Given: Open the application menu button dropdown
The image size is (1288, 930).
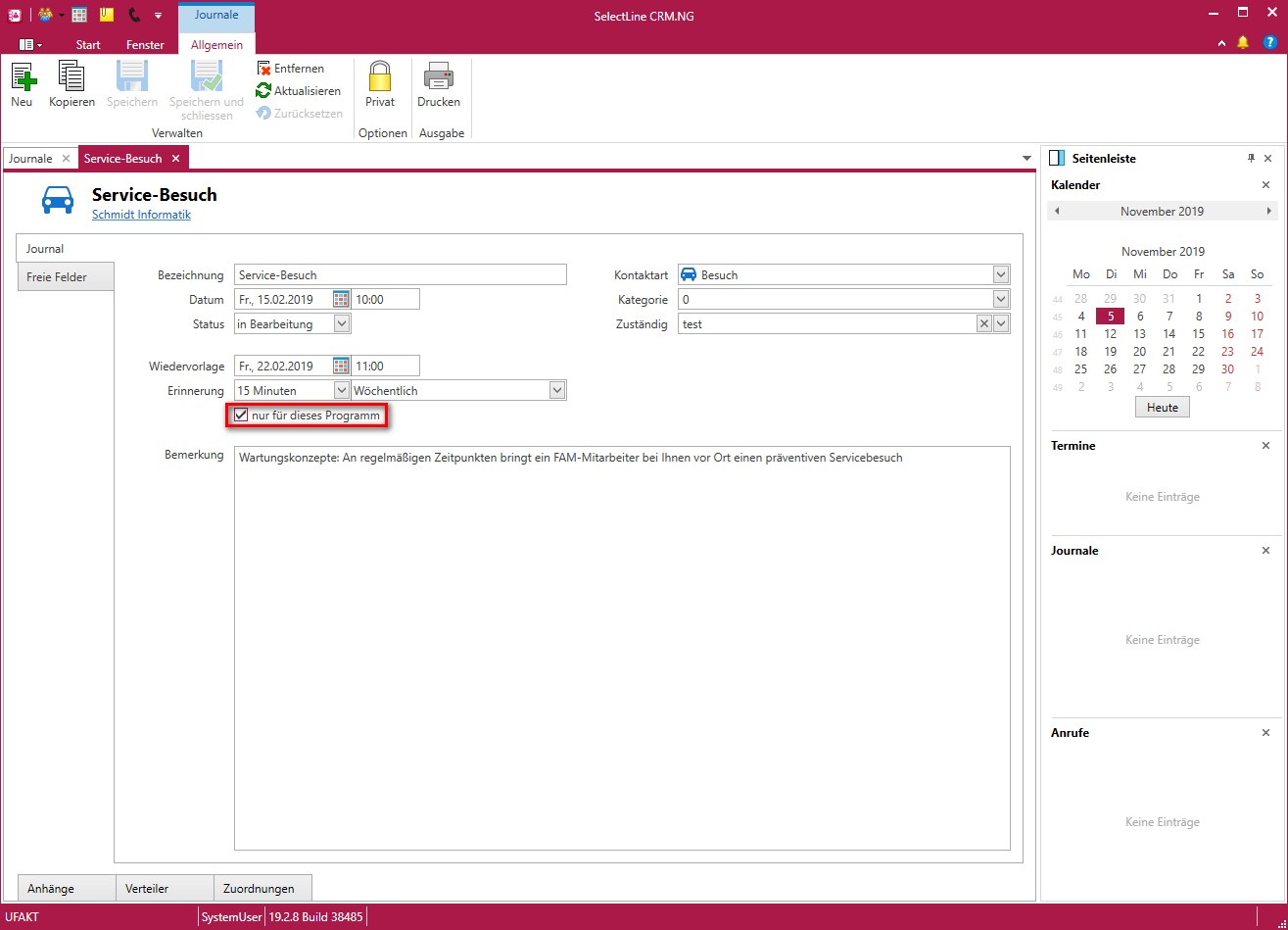Looking at the screenshot, I should (30, 44).
